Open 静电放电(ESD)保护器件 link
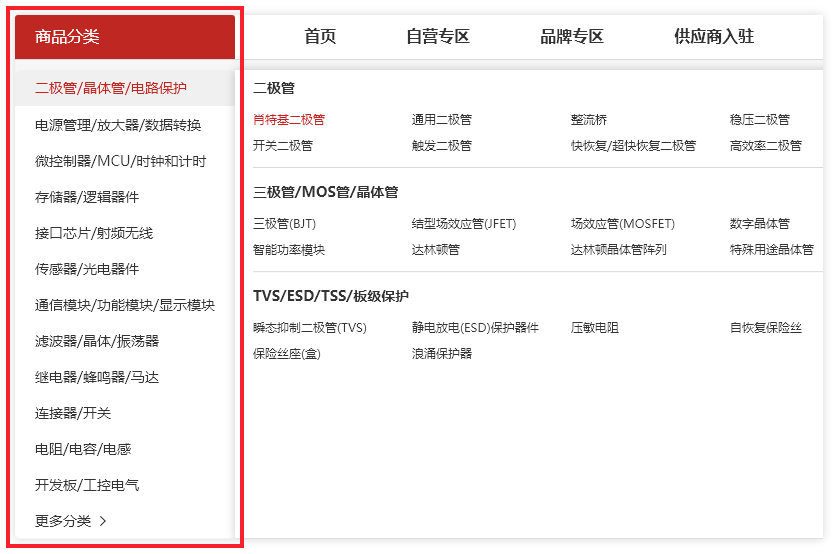This screenshot has width=838, height=554. pos(475,327)
